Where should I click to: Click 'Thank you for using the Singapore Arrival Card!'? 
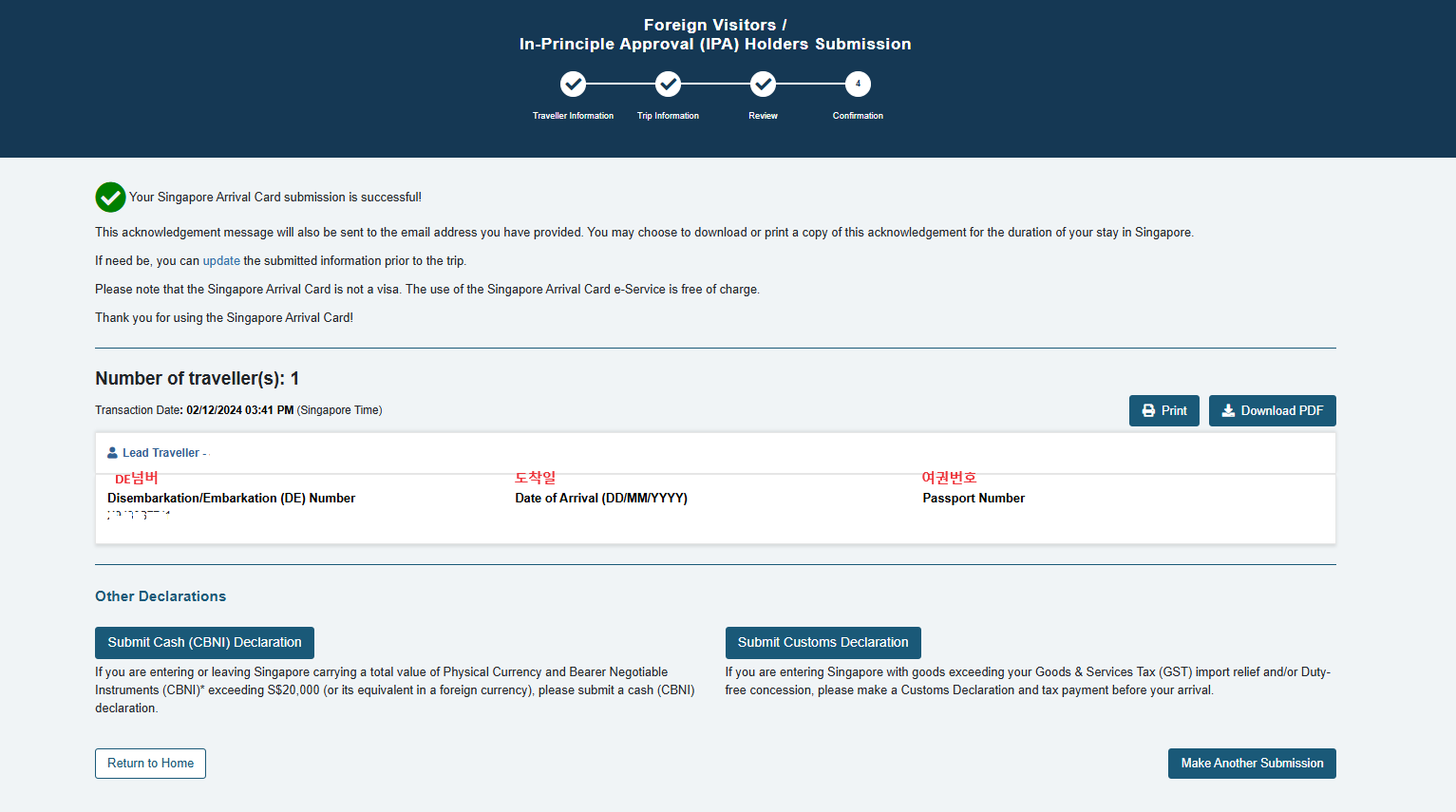pyautogui.click(x=224, y=318)
